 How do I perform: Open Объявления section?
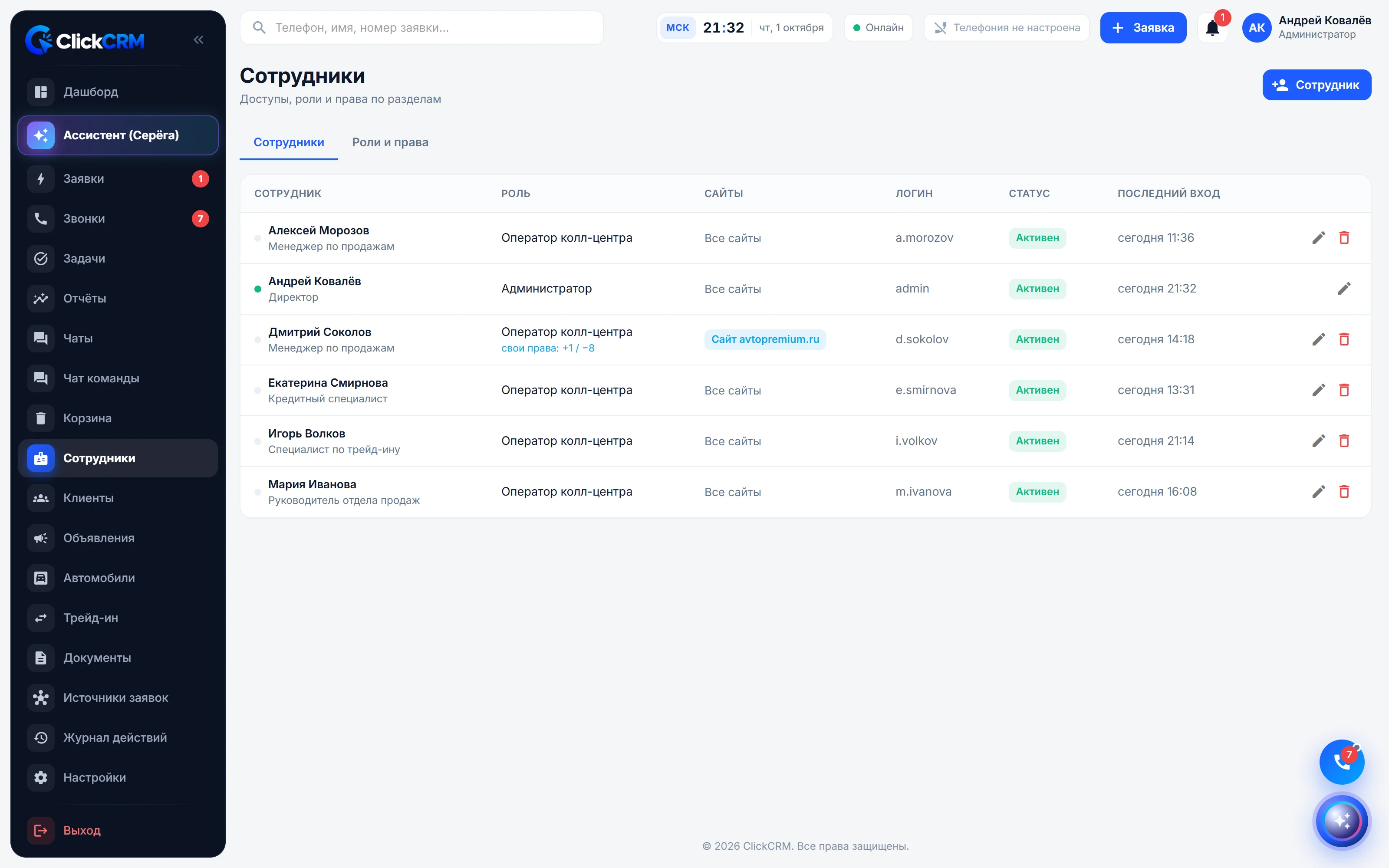coord(118,538)
